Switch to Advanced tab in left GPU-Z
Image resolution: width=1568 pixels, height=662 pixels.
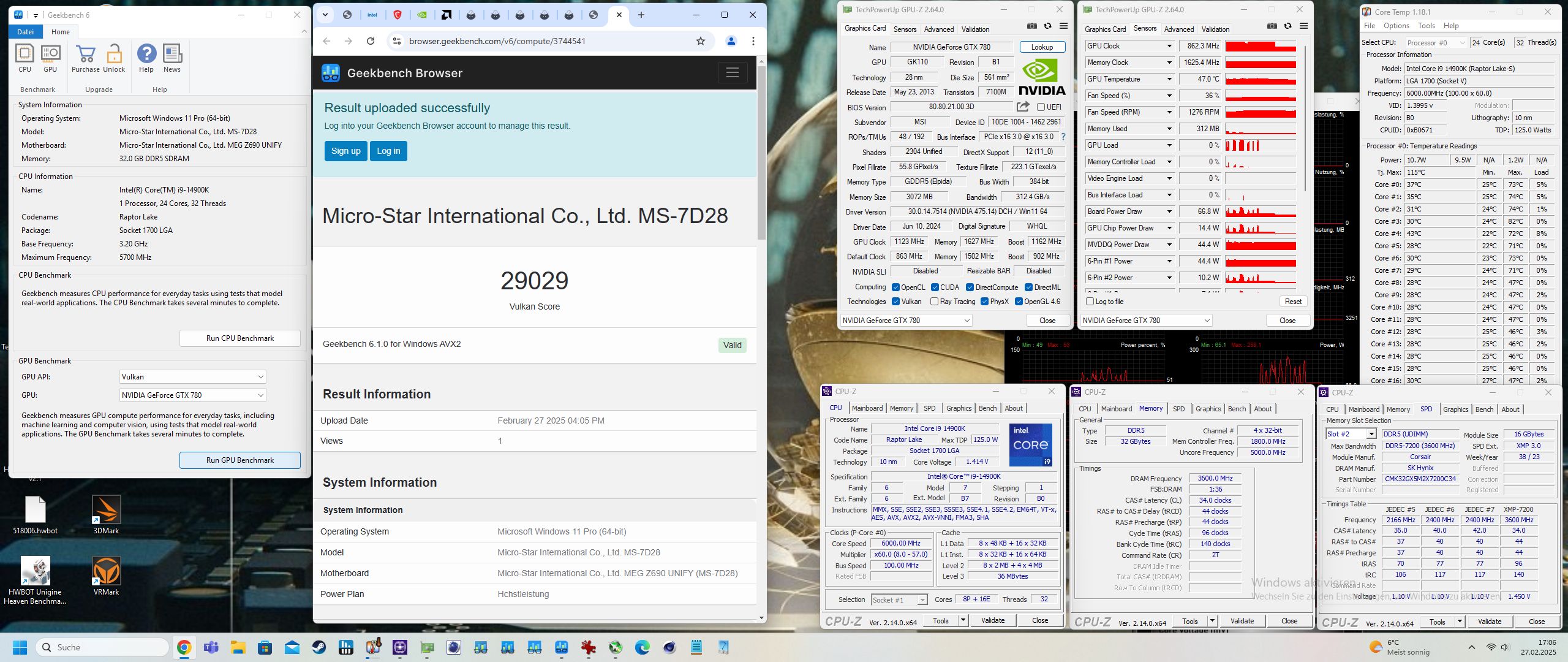(939, 29)
